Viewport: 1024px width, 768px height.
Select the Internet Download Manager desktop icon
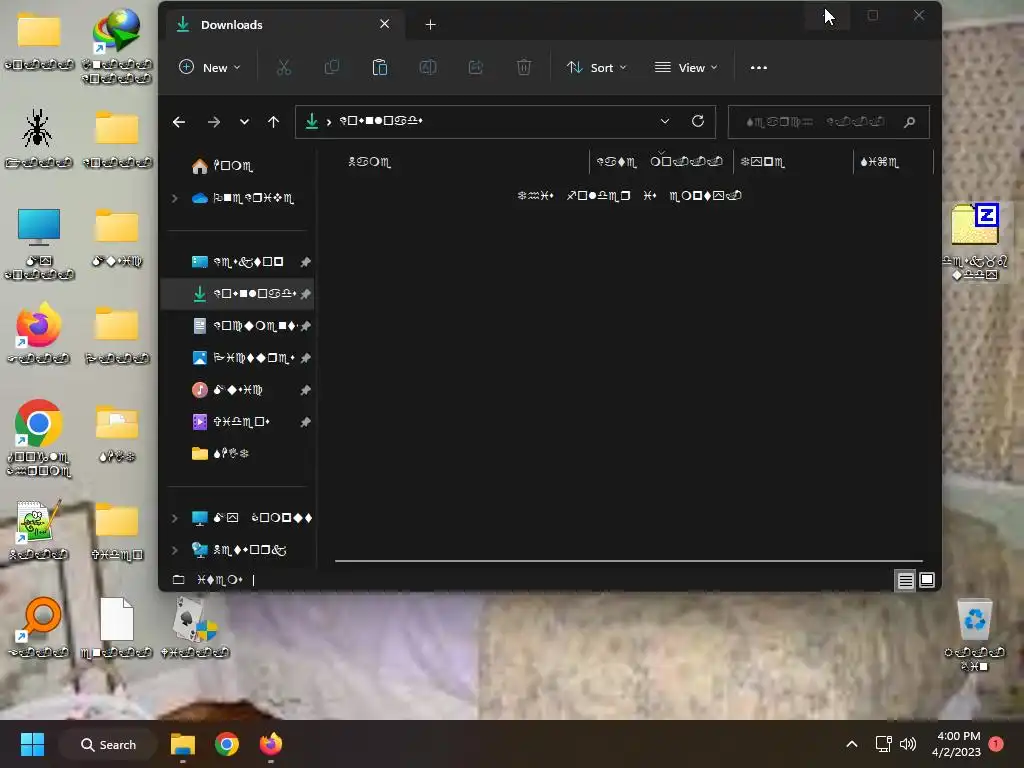[x=117, y=46]
